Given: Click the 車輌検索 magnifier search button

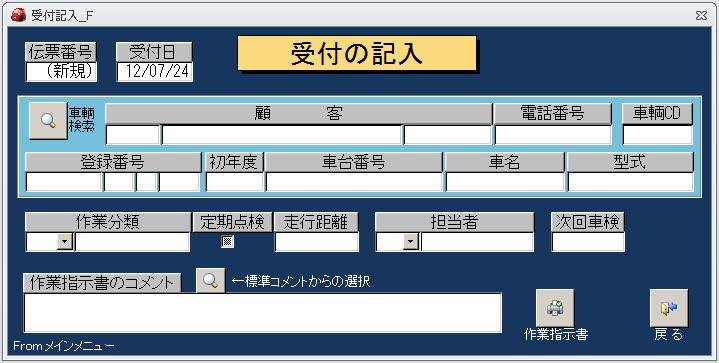Looking at the screenshot, I should (x=48, y=121).
